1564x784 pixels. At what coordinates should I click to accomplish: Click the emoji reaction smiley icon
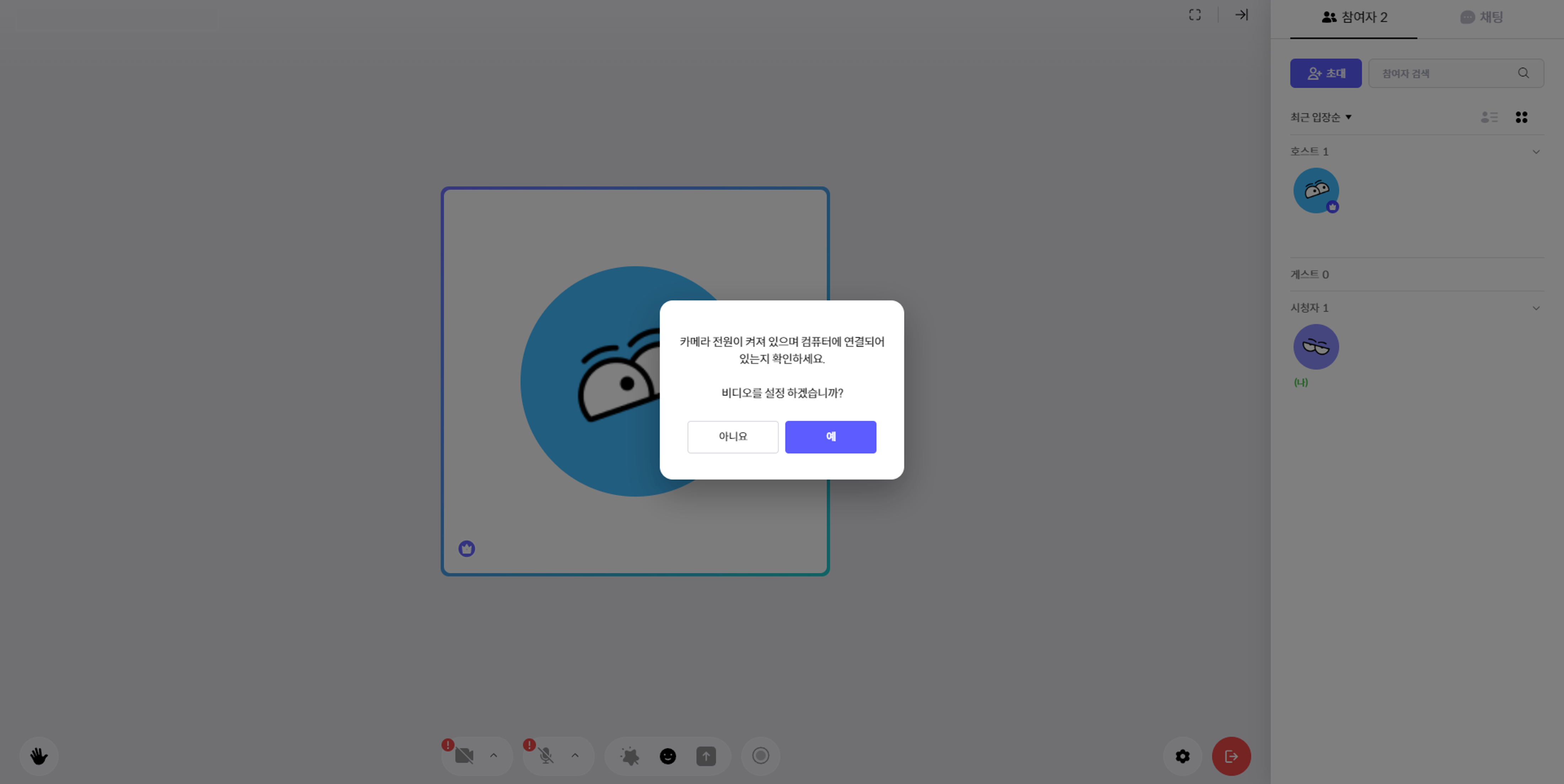click(x=667, y=756)
